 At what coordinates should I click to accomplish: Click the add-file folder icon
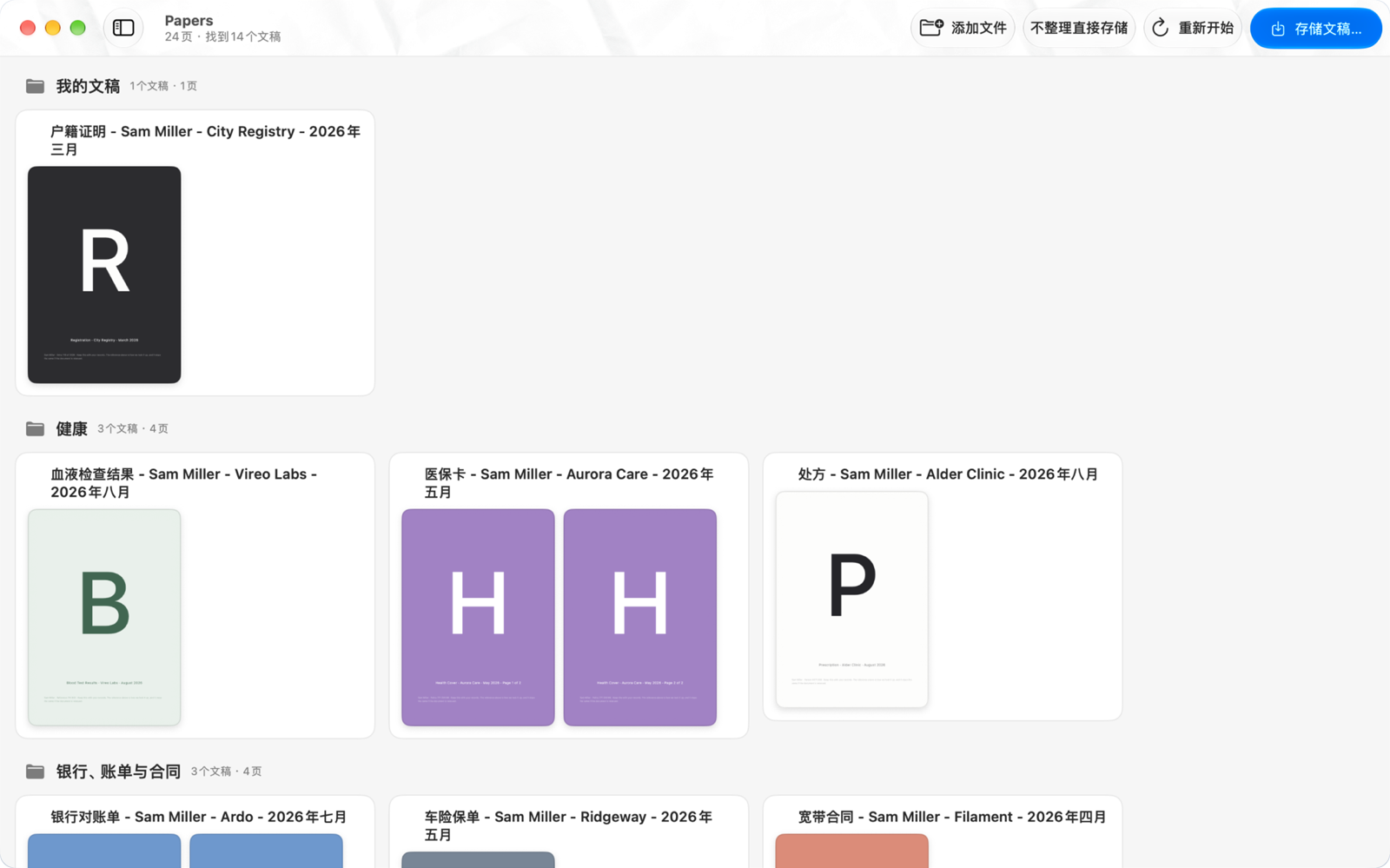tap(931, 28)
